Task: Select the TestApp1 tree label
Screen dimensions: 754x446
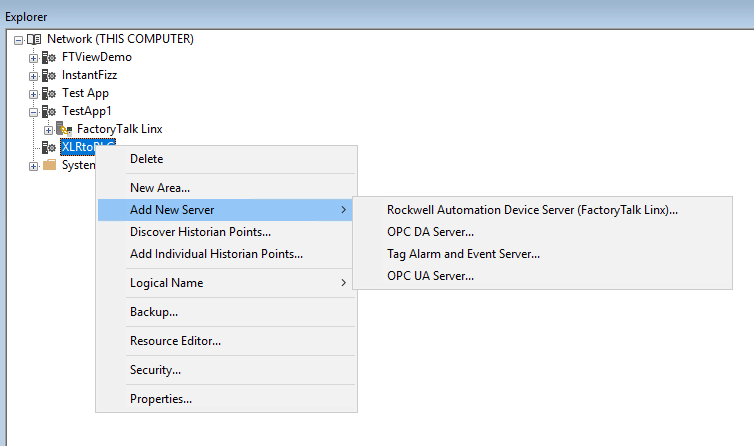Action: pyautogui.click(x=87, y=111)
